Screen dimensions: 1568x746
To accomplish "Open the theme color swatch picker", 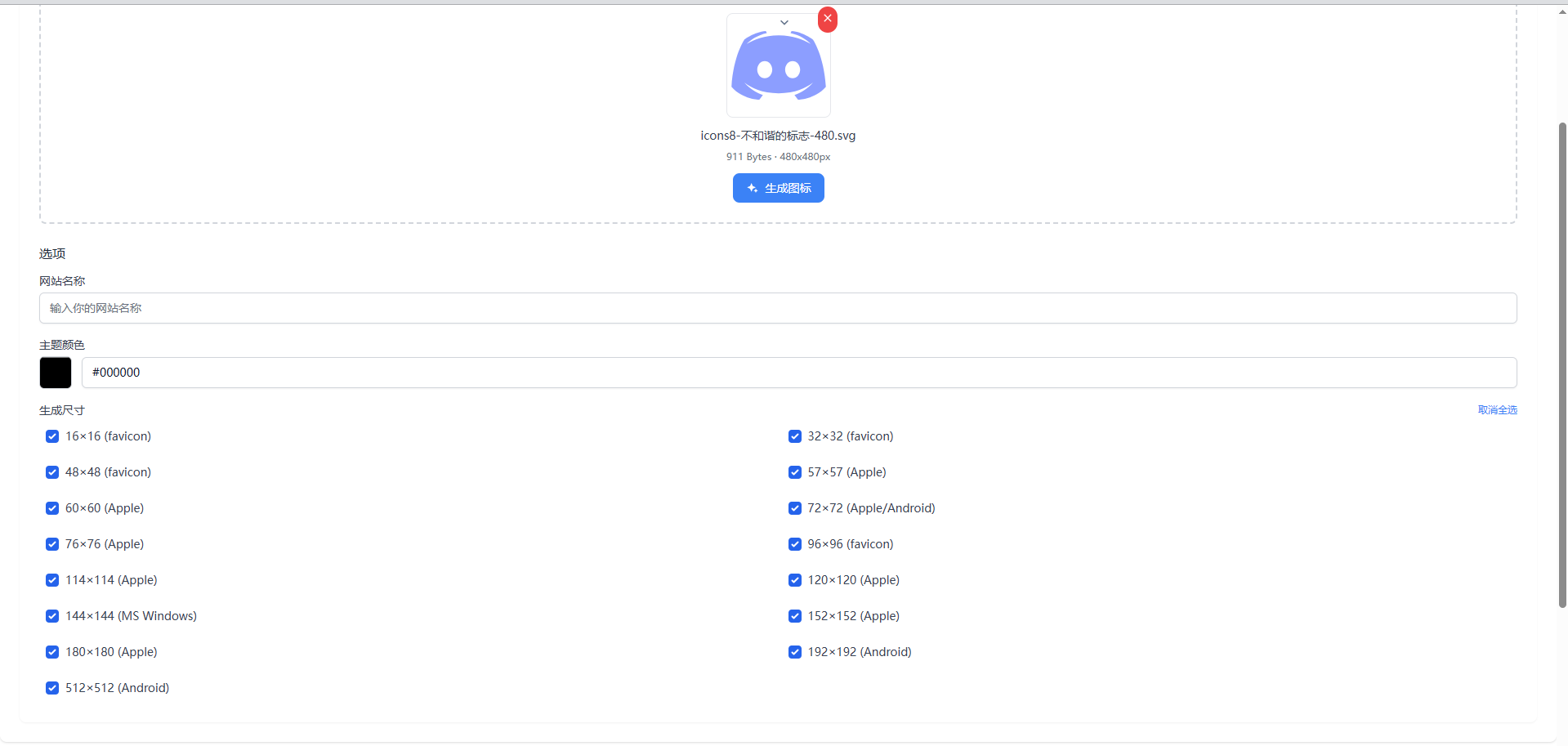I will tap(55, 373).
